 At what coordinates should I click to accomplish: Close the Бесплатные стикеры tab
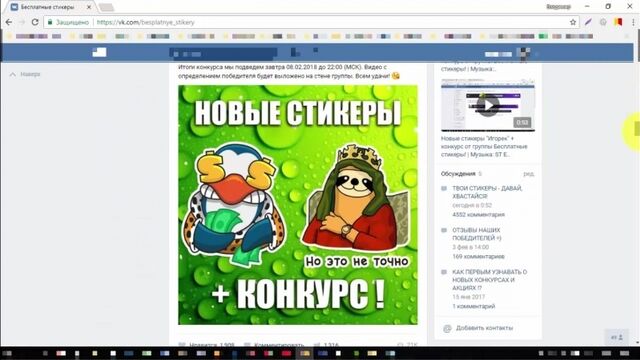click(x=89, y=7)
